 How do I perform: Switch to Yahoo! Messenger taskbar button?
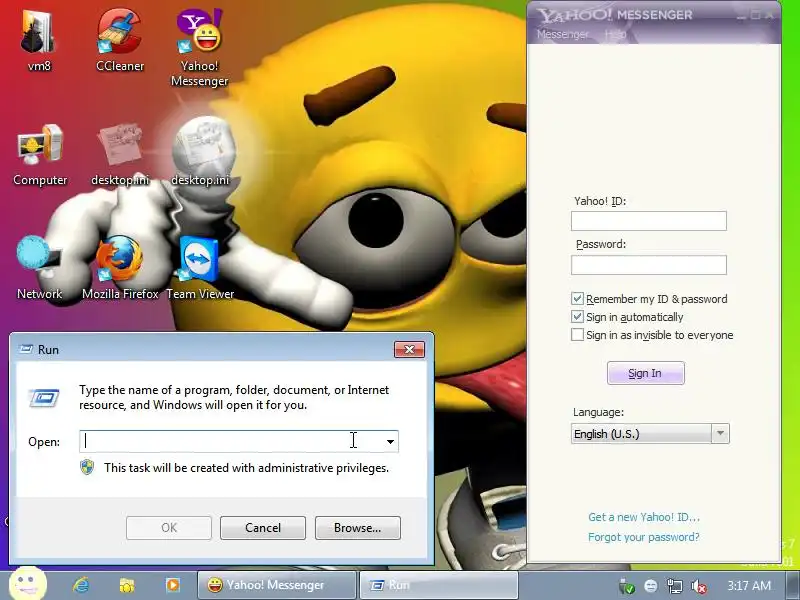point(277,585)
